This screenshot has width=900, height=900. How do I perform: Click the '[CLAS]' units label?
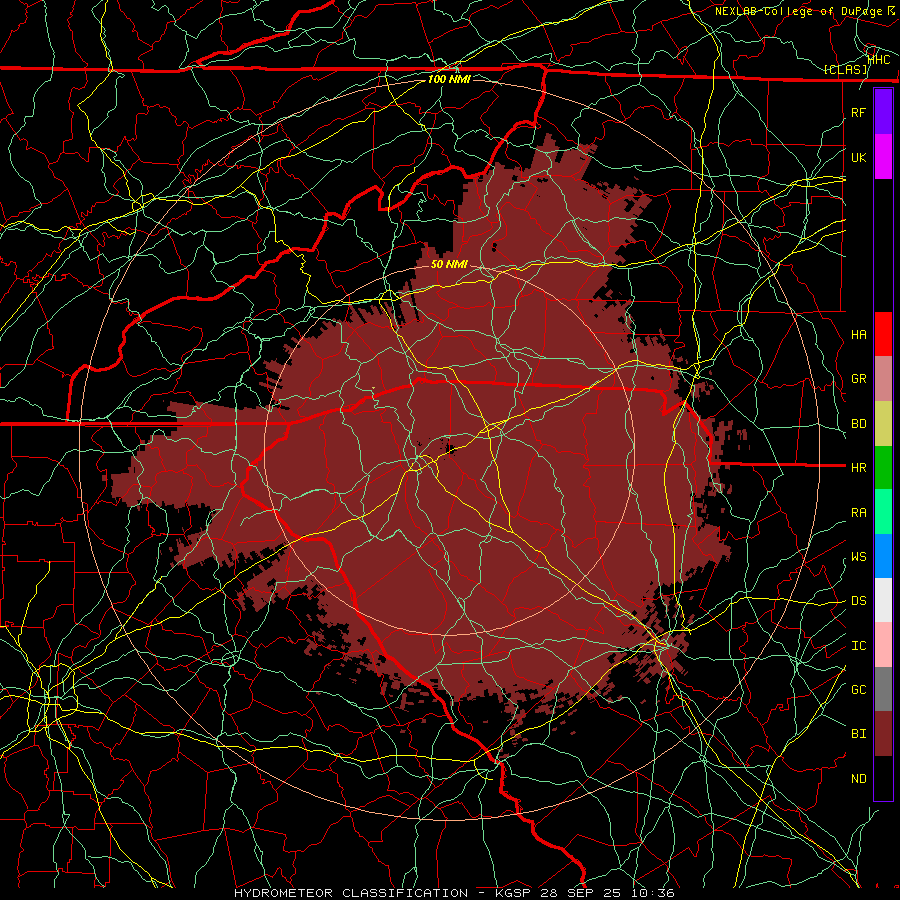(x=845, y=69)
